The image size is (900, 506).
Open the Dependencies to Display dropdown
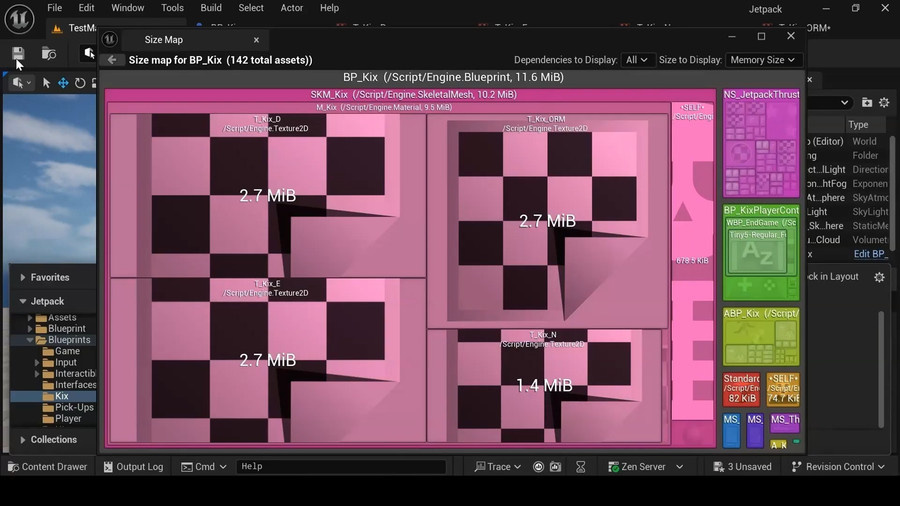point(637,60)
